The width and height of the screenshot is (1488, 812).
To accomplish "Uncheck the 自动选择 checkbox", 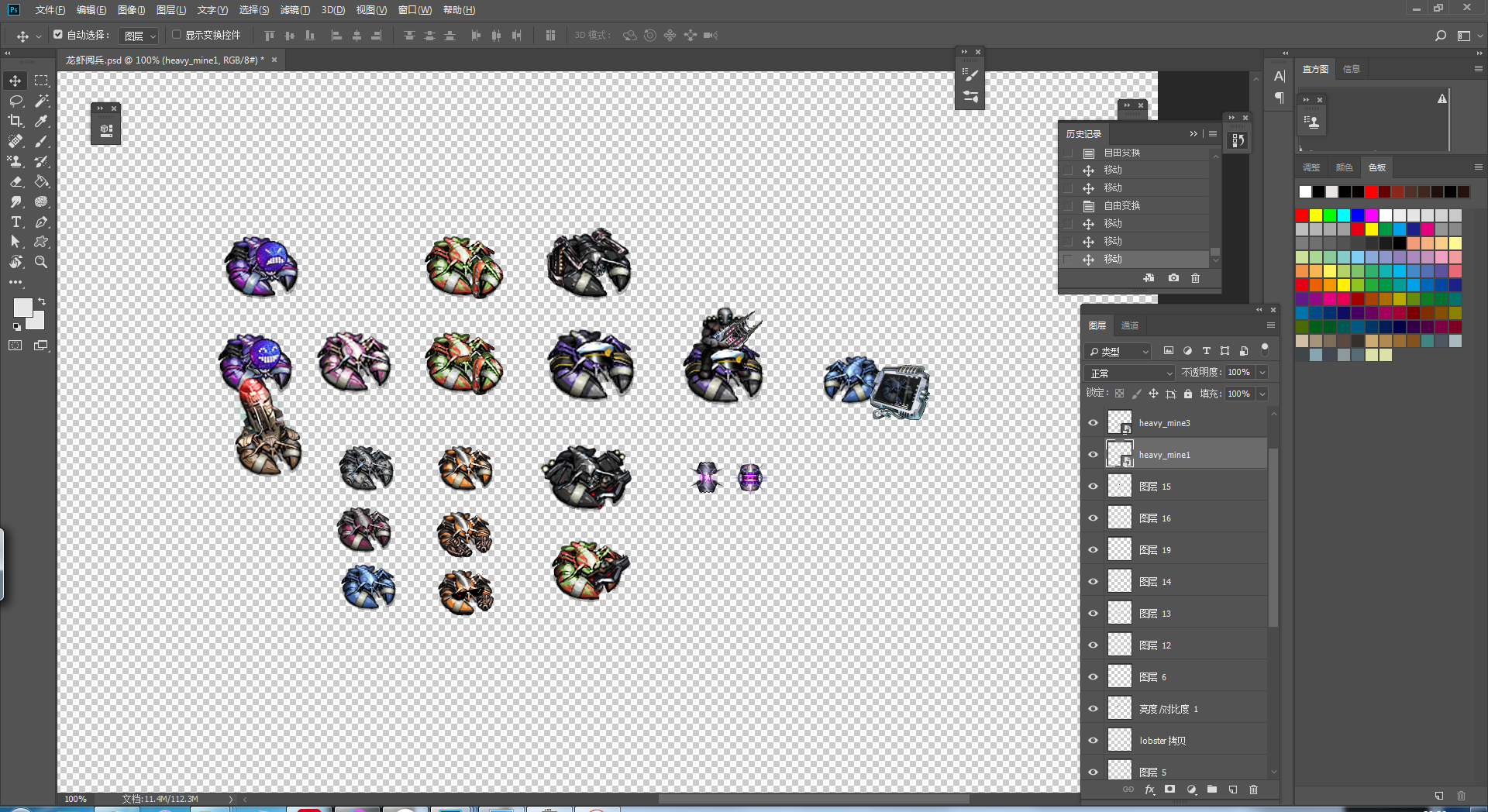I will click(x=58, y=35).
